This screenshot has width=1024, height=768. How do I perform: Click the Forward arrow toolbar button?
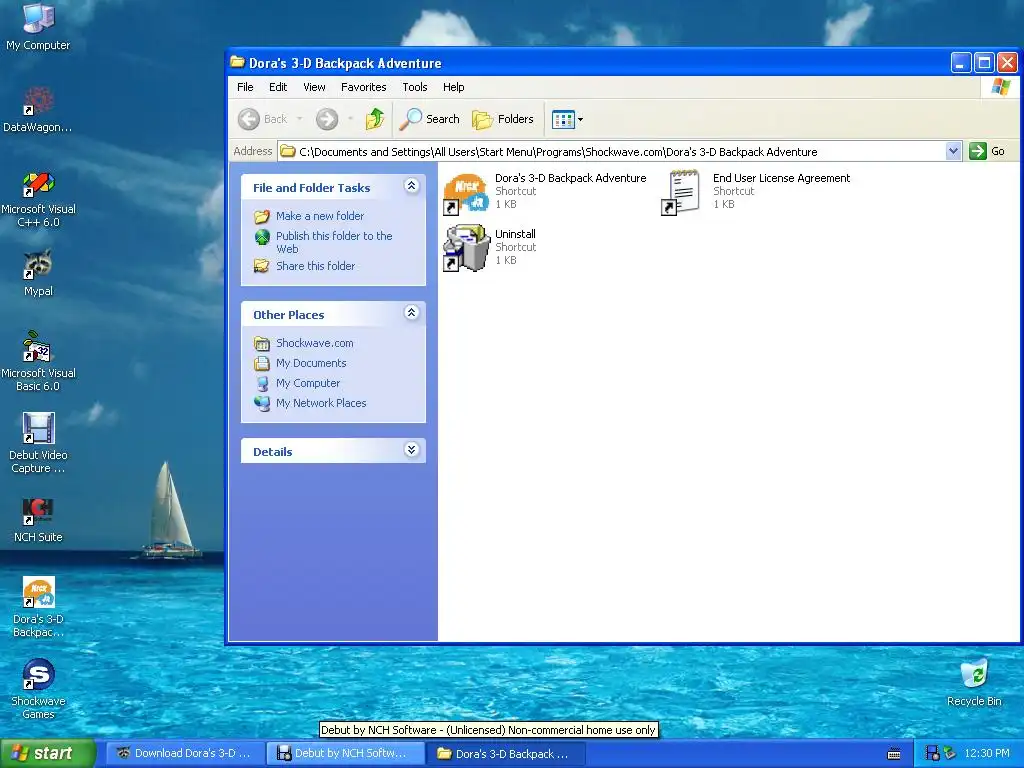click(x=327, y=119)
